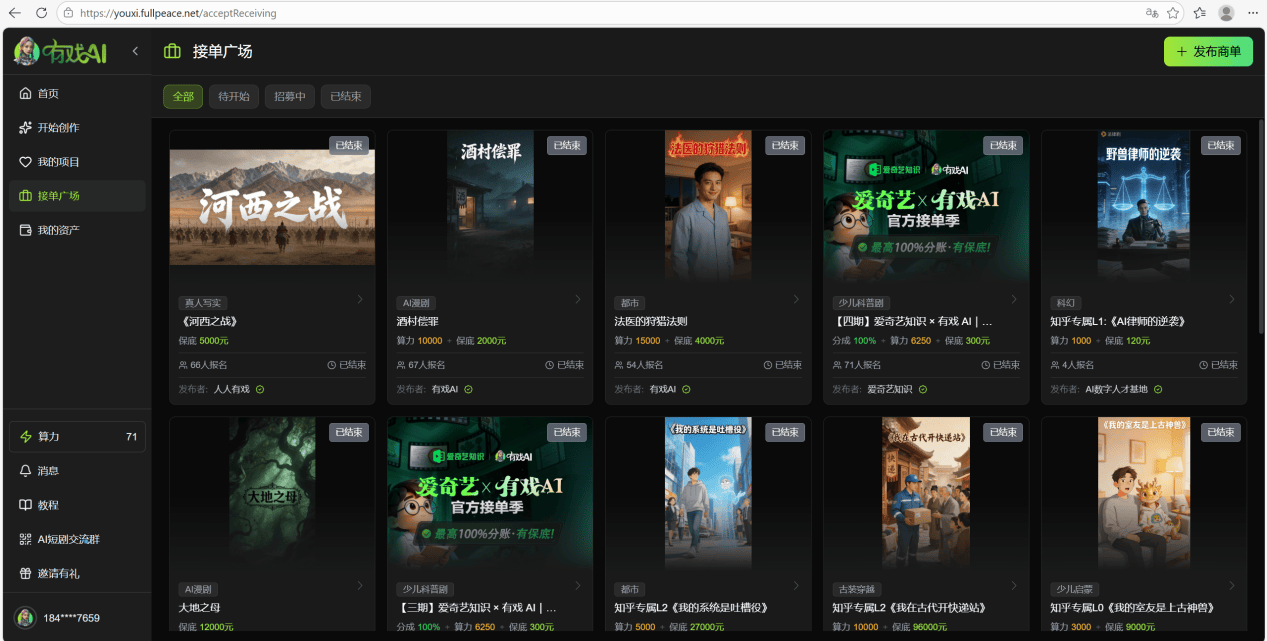Click 邀请有礼 gift icon
1267x641 pixels.
click(26, 573)
